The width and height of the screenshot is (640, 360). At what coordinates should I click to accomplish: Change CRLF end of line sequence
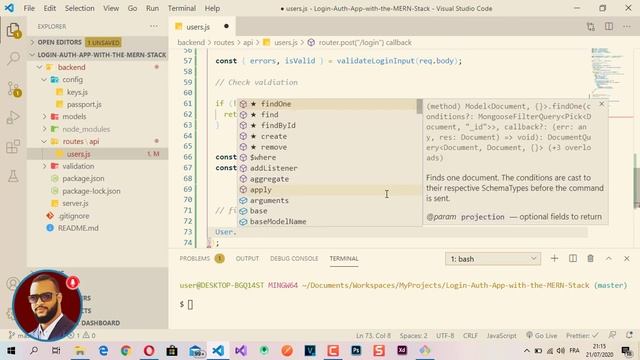click(x=470, y=336)
